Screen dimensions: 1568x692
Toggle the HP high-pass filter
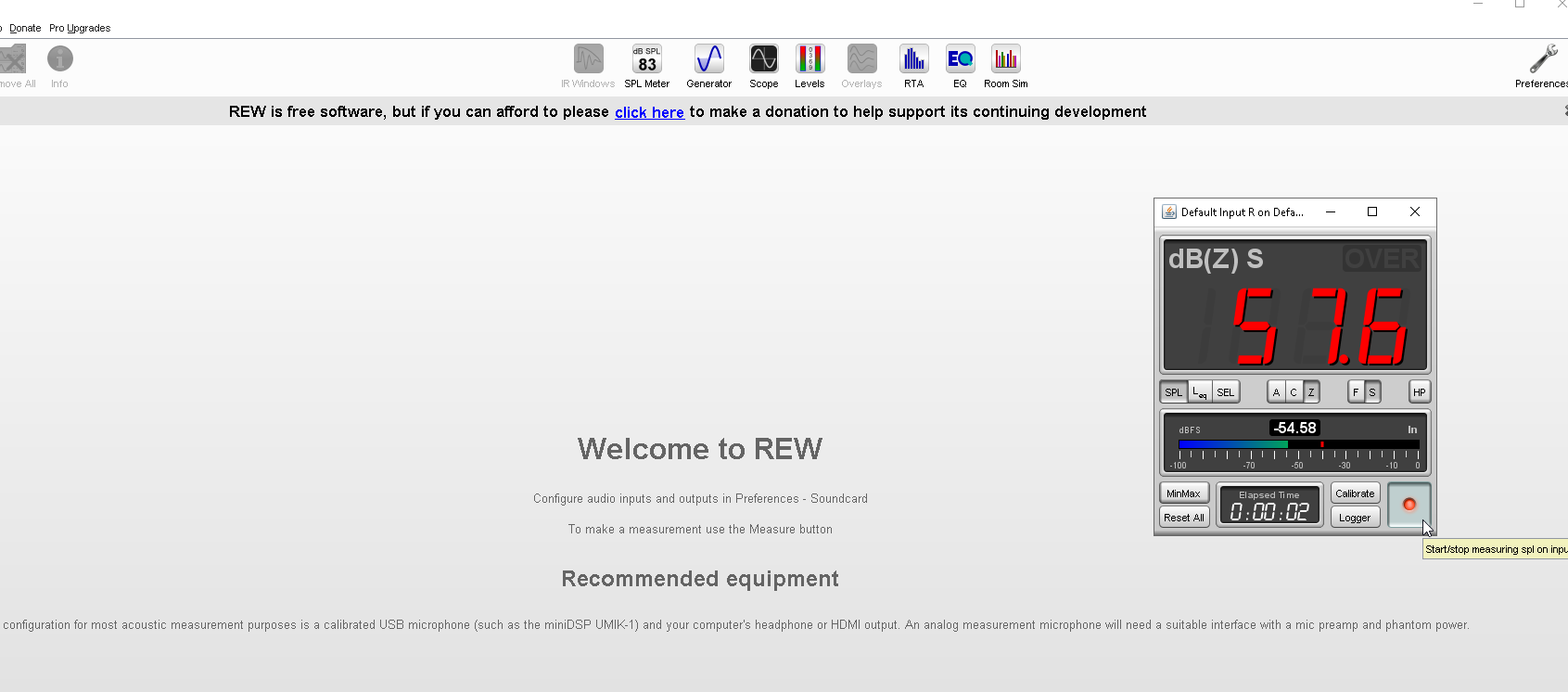click(1419, 392)
